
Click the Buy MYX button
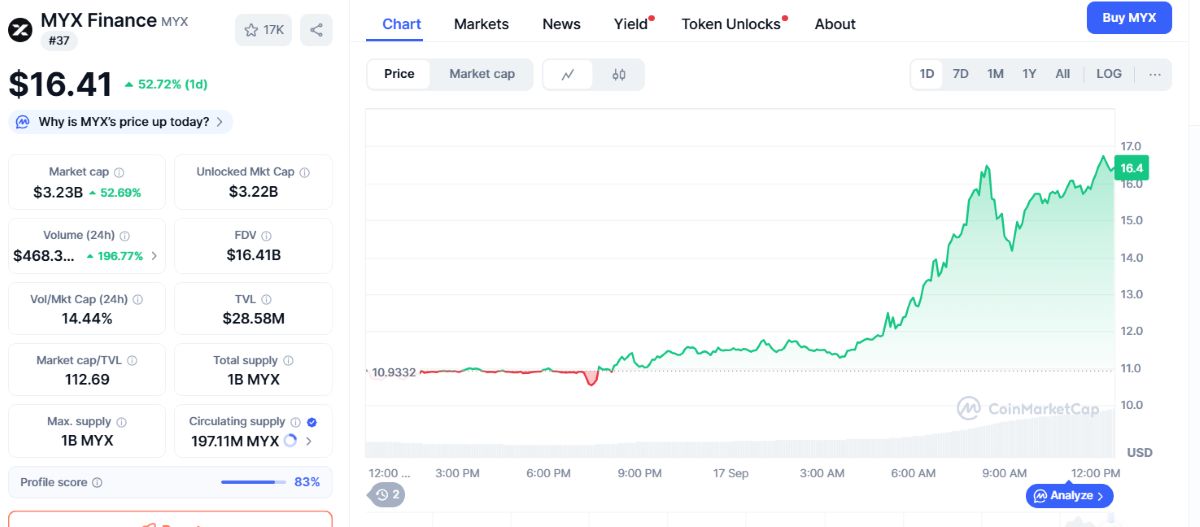coord(1129,18)
